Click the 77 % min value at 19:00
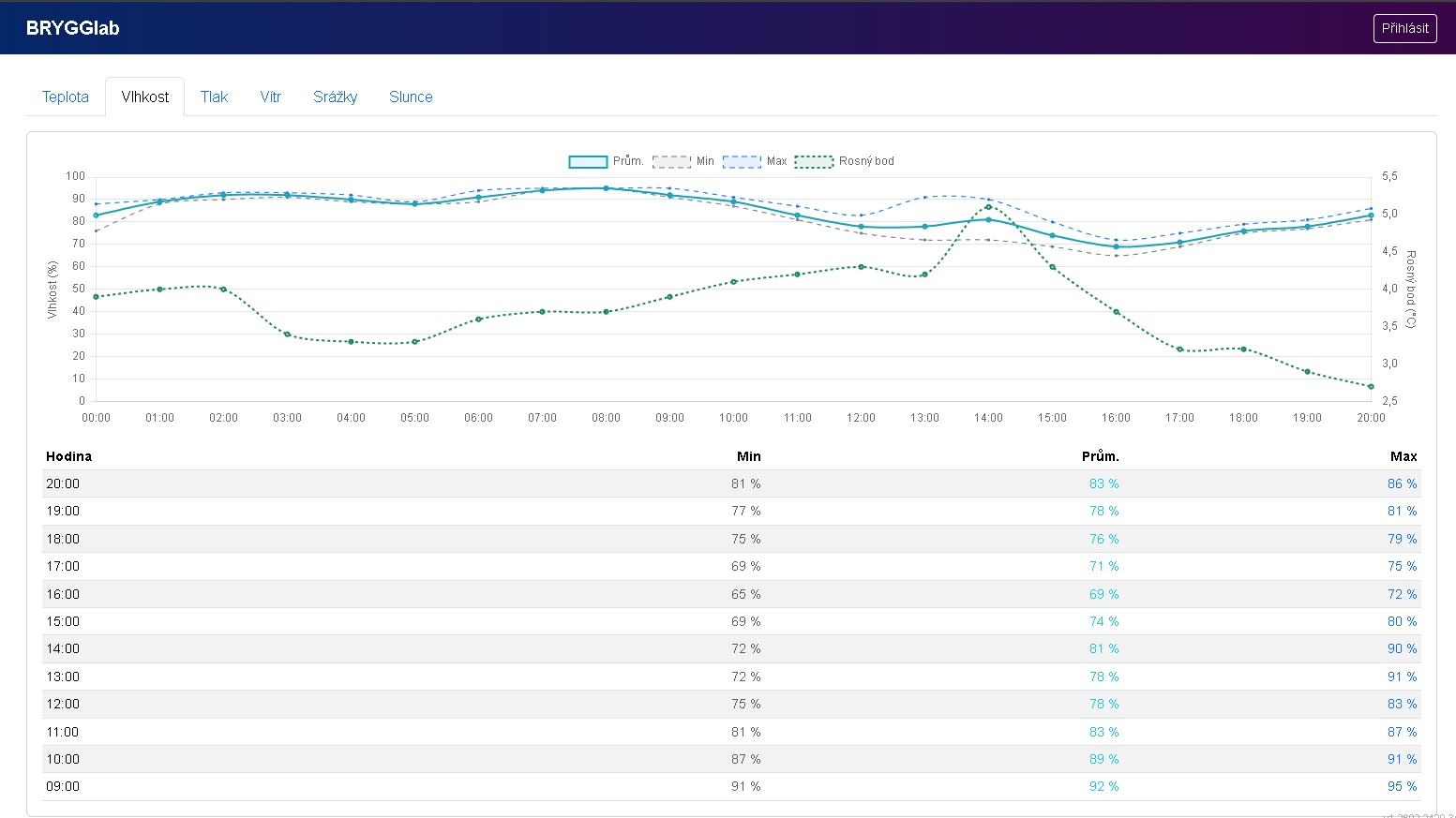The image size is (1456, 818). pyautogui.click(x=746, y=511)
